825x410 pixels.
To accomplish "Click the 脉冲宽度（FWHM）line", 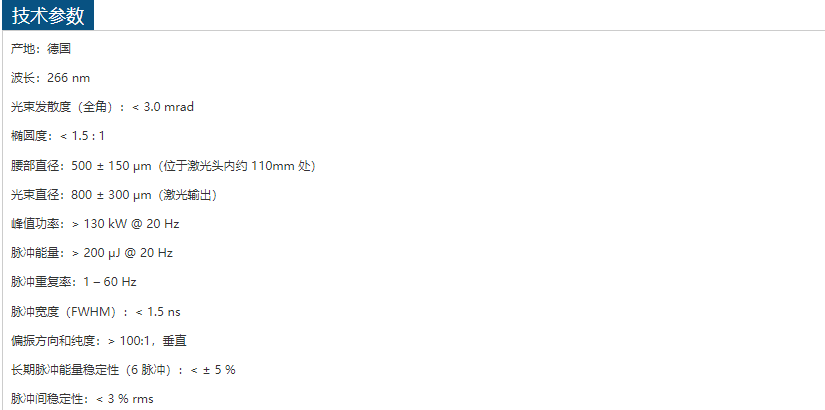I will click(x=96, y=312).
